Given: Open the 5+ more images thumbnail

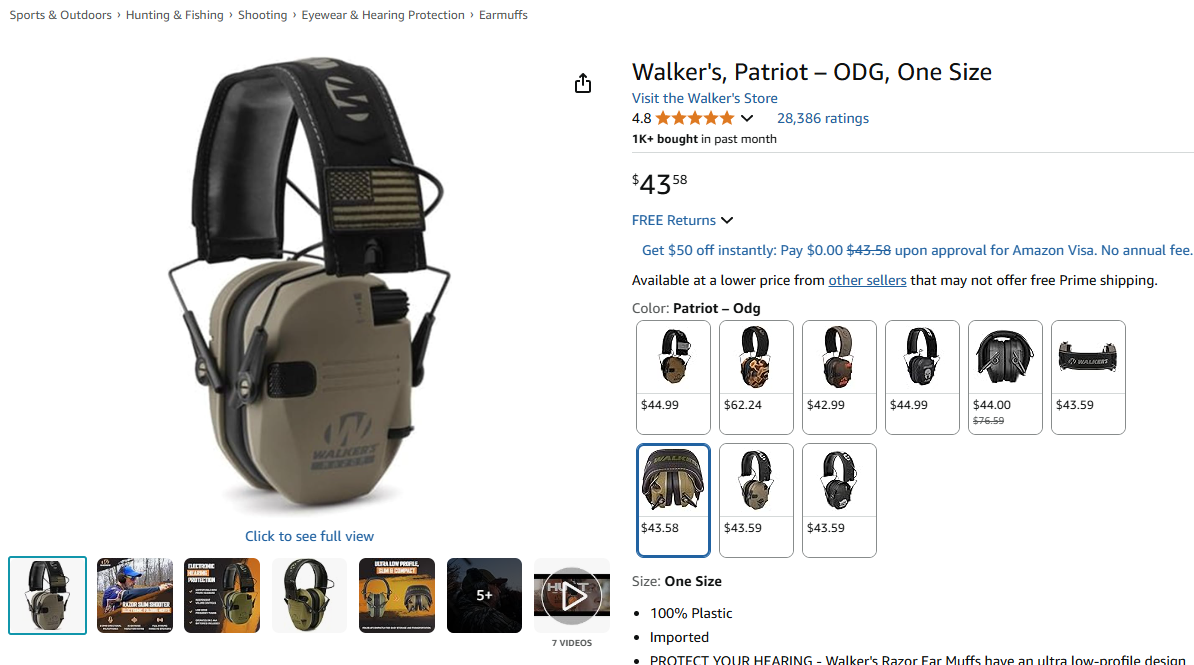Looking at the screenshot, I should (484, 596).
